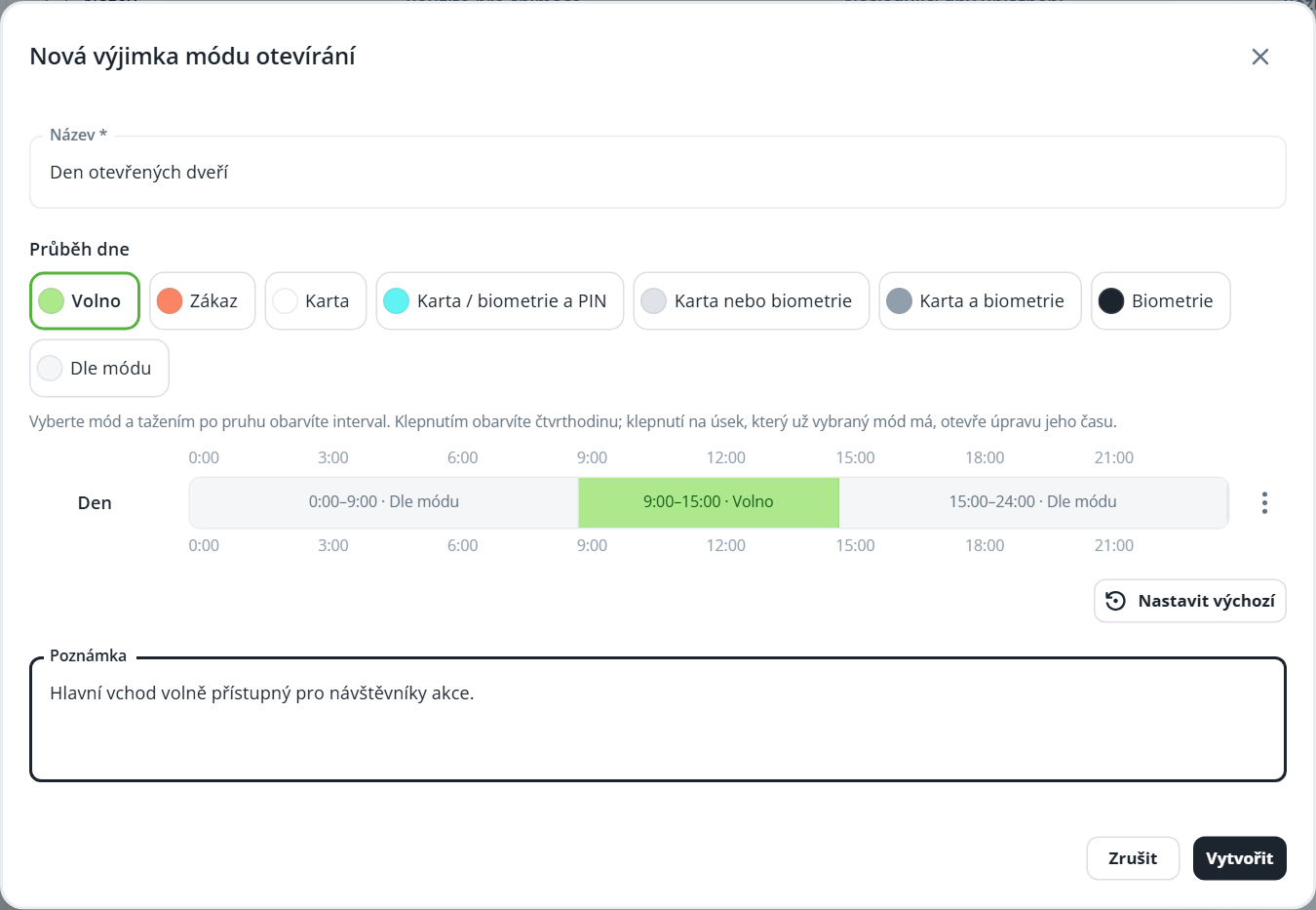Select the Zákaz mode
The height and width of the screenshot is (910, 1316).
pos(202,300)
